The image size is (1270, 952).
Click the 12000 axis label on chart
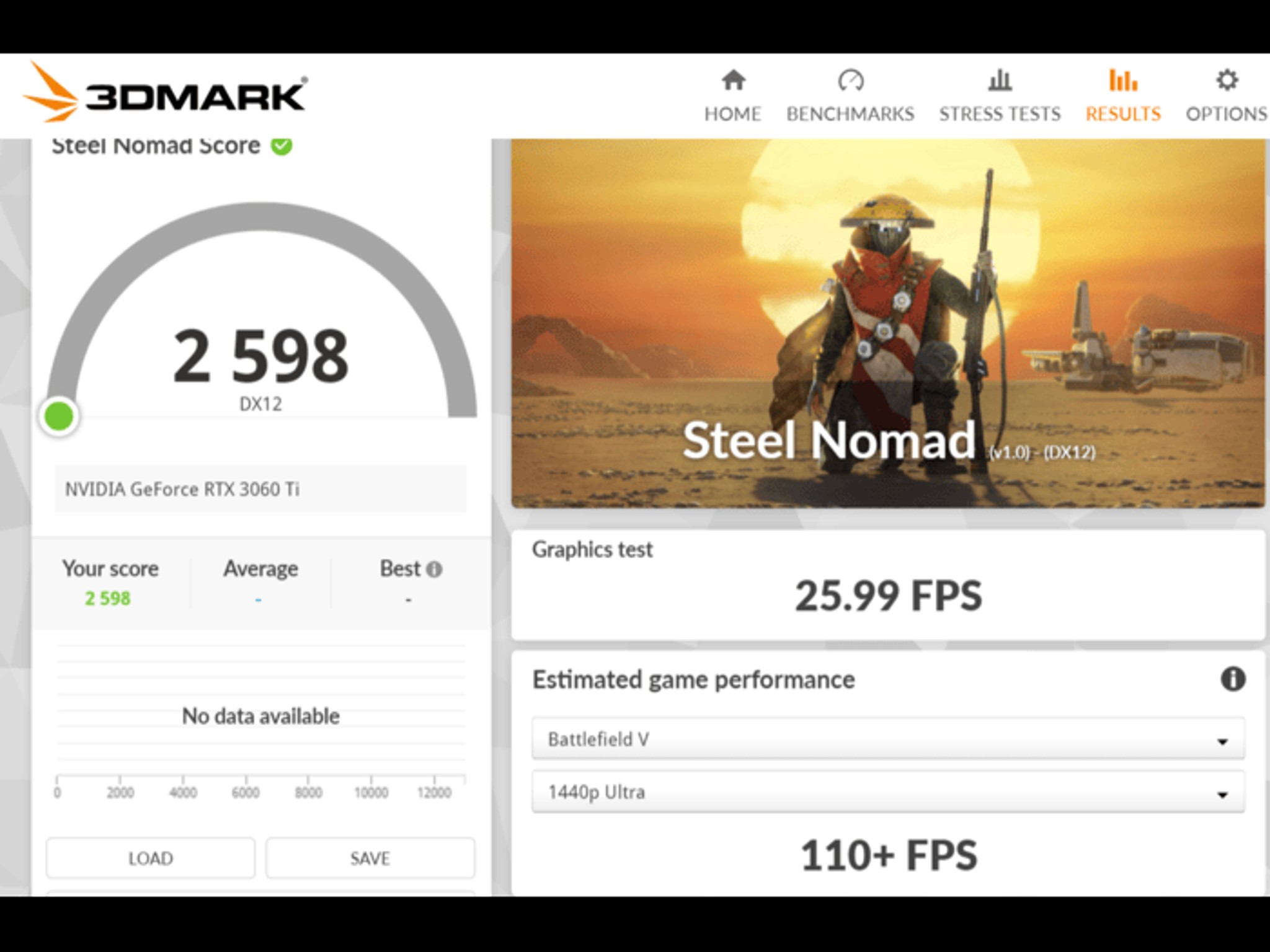[434, 792]
